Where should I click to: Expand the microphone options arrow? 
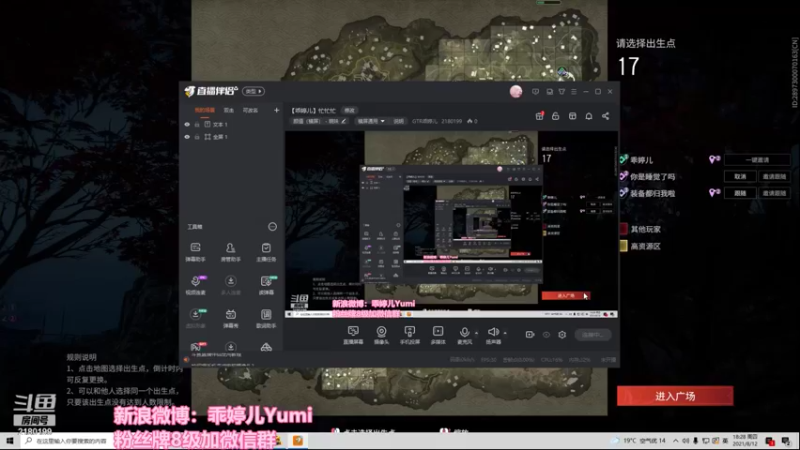tap(477, 333)
